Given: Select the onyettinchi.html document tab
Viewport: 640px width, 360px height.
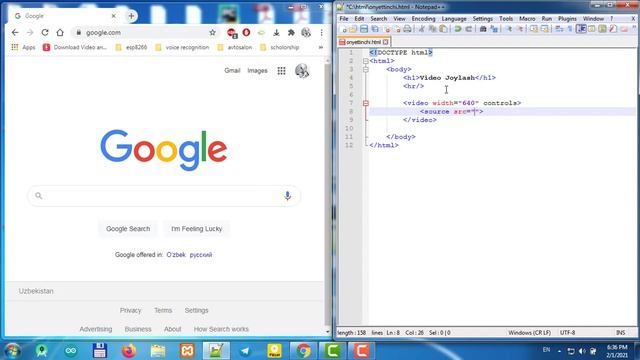Looking at the screenshot, I should pyautogui.click(x=363, y=42).
